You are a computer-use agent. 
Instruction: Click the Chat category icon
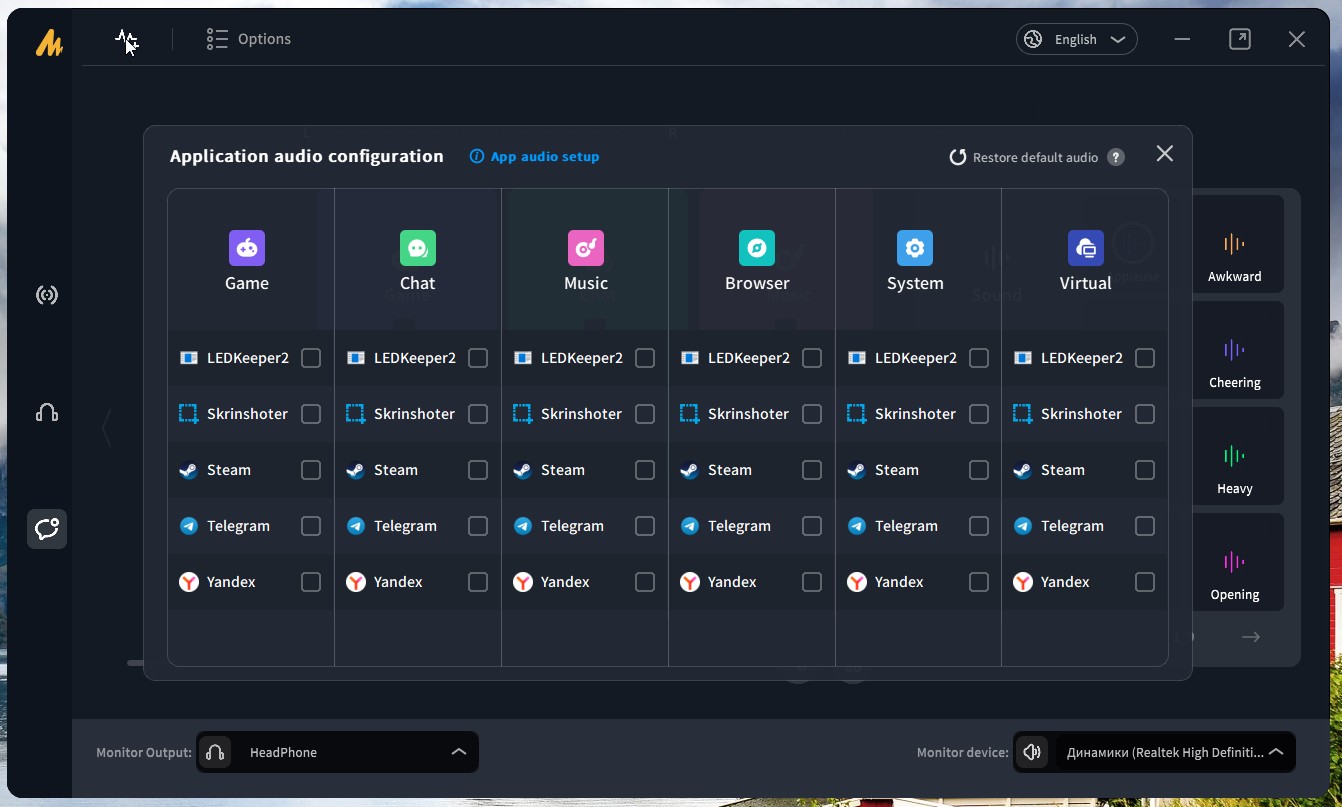tap(418, 248)
